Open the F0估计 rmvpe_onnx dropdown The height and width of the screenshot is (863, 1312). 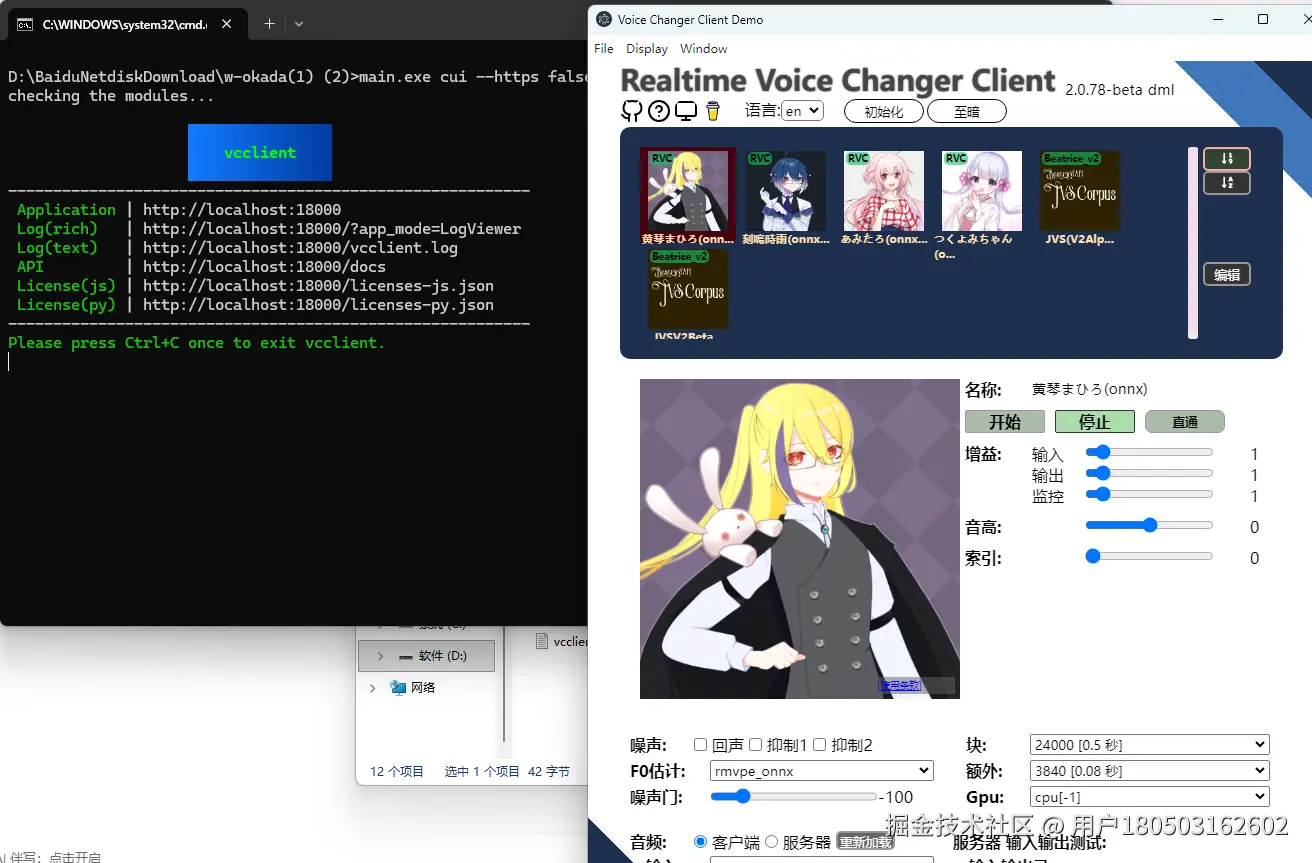click(822, 771)
